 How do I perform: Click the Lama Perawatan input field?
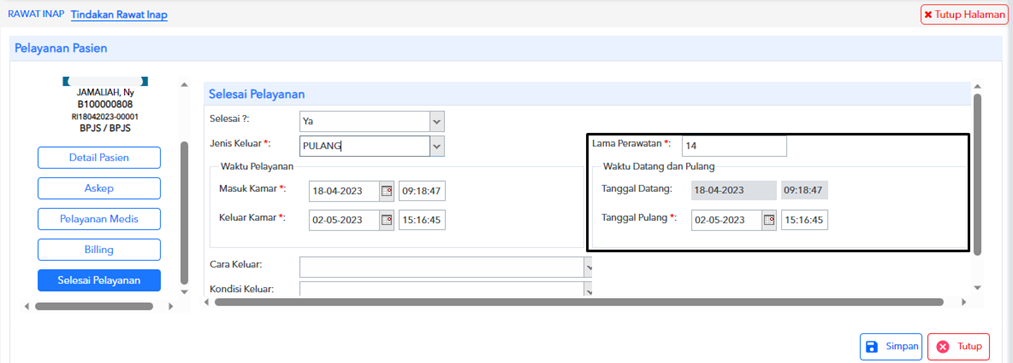[x=734, y=146]
